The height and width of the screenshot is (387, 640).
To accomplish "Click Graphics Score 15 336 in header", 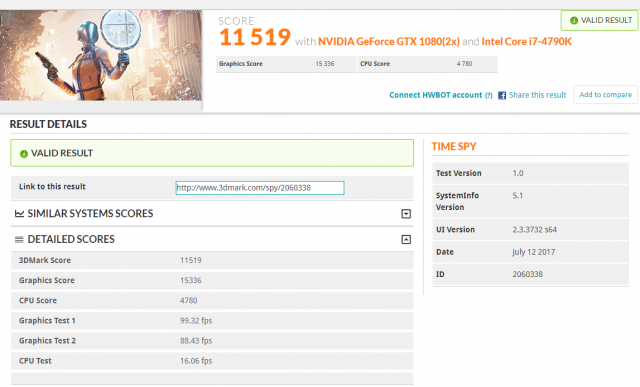I will 286,64.
